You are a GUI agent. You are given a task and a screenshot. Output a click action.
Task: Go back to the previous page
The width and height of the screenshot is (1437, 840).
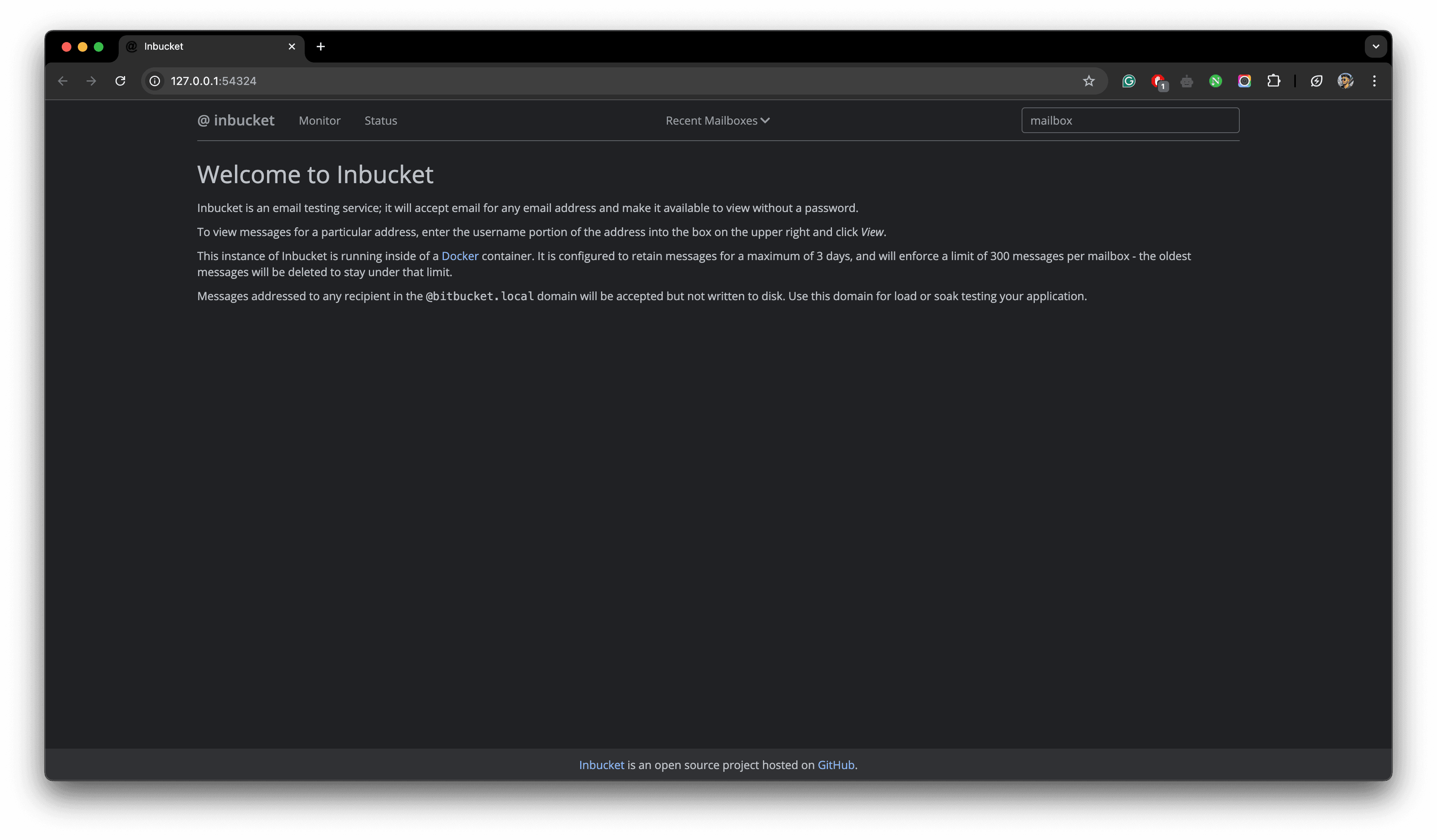pyautogui.click(x=63, y=81)
